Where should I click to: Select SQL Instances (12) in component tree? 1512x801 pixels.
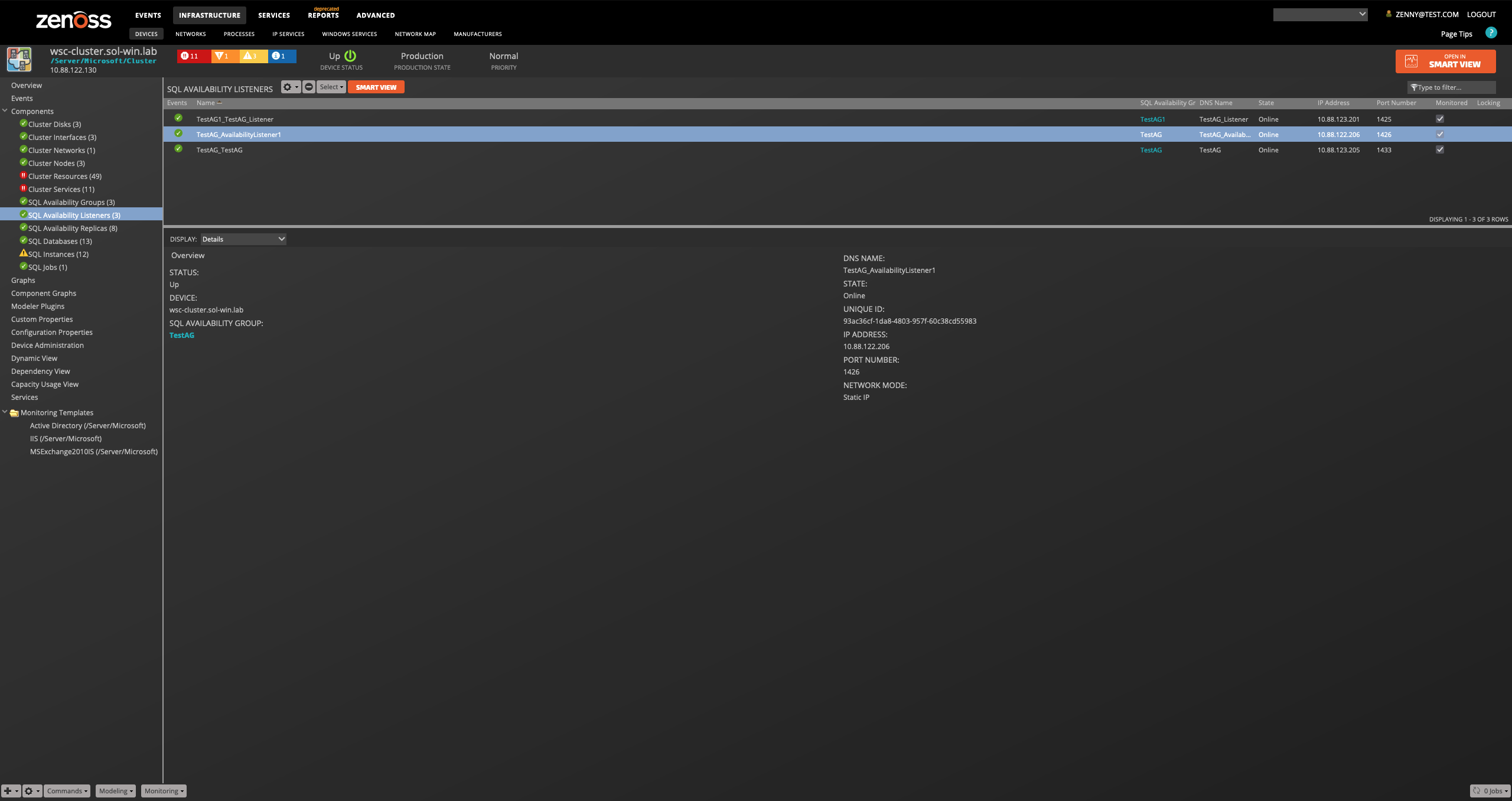click(x=58, y=255)
